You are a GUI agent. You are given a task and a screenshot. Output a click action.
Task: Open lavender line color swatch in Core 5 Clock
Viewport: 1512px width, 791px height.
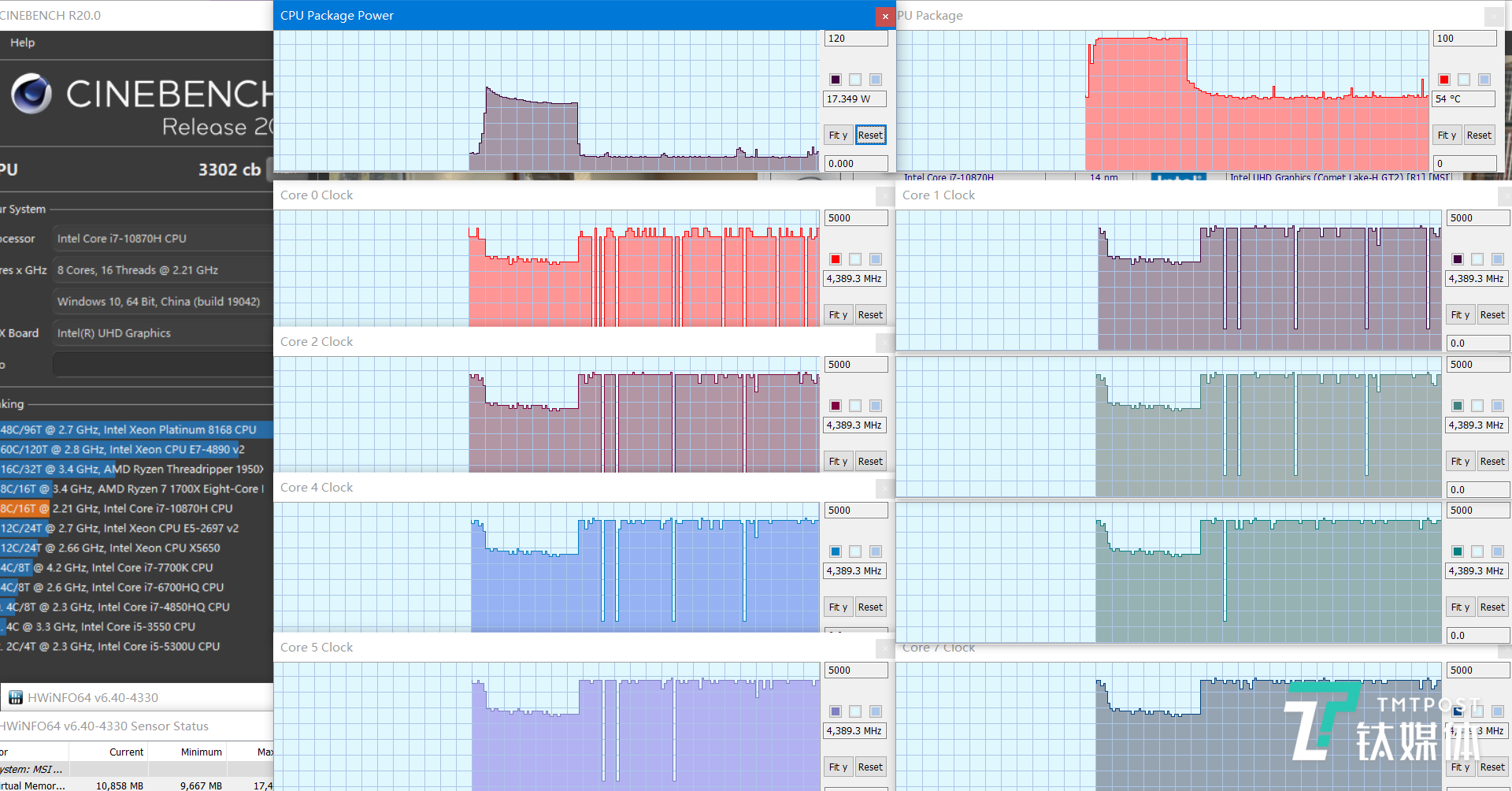tap(836, 711)
